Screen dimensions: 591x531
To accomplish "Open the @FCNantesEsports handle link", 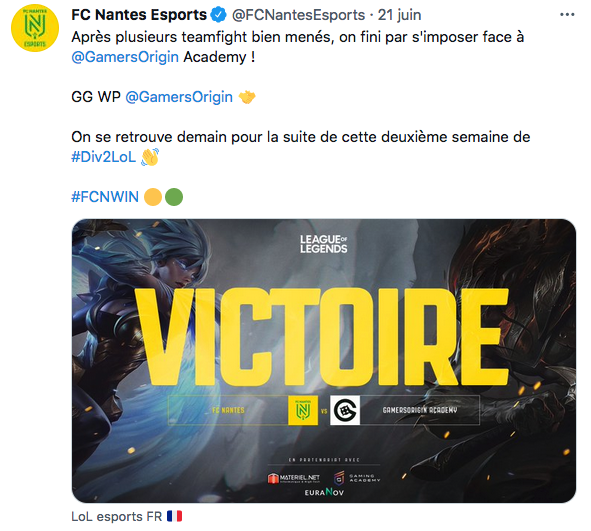I will click(x=298, y=15).
